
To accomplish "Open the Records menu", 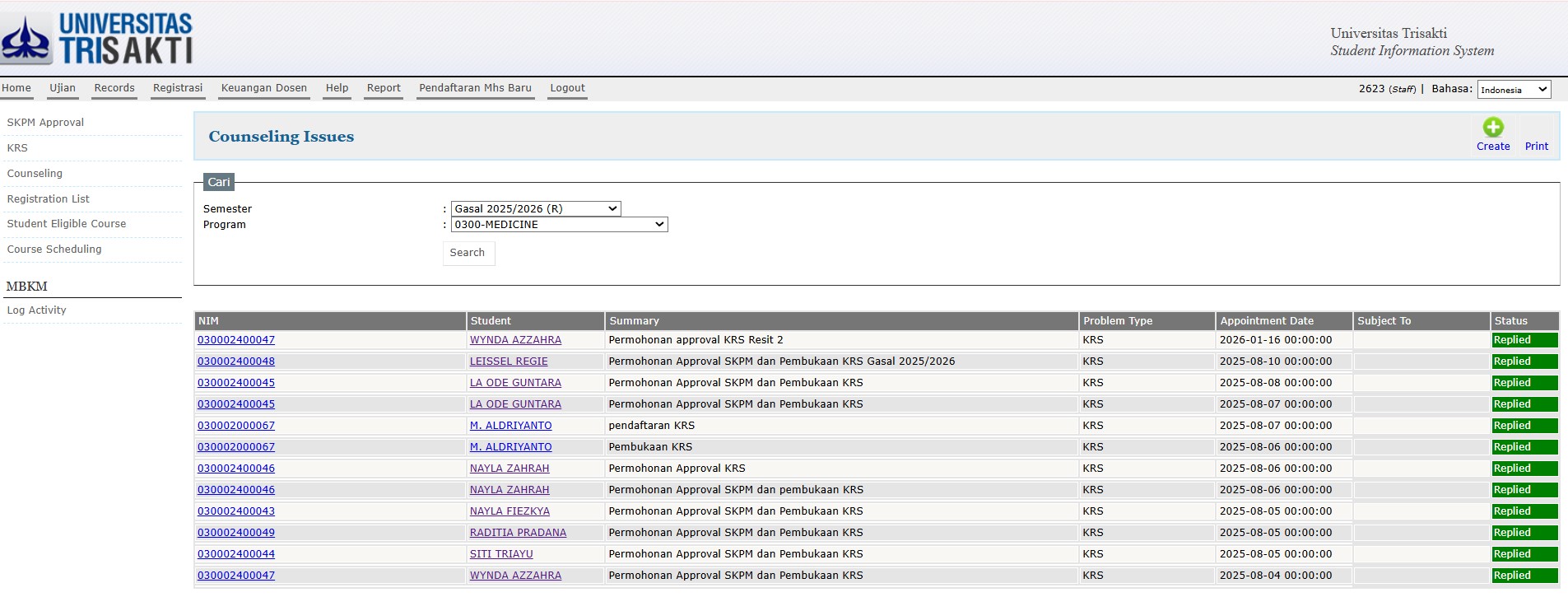I will pyautogui.click(x=114, y=88).
